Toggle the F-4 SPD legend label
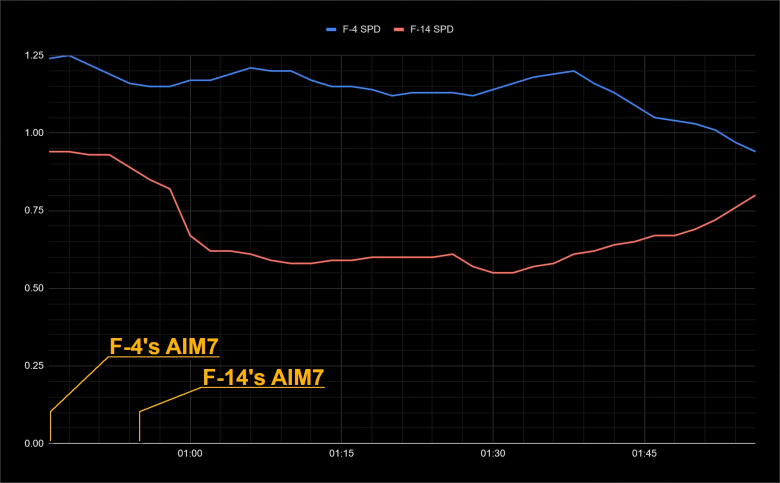 [361, 29]
